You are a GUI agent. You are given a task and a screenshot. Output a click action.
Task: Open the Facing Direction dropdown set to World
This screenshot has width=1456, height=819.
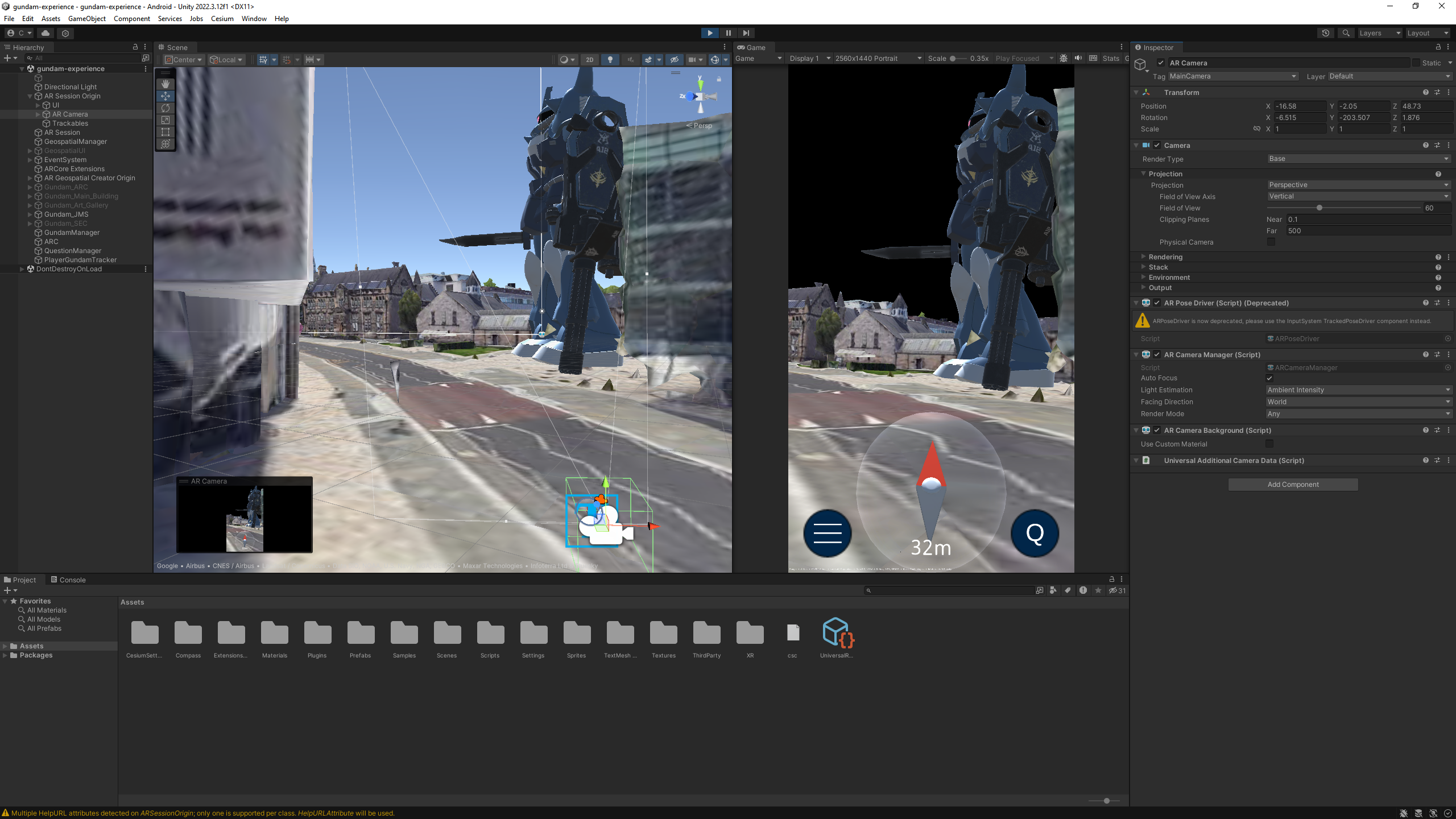[1358, 402]
